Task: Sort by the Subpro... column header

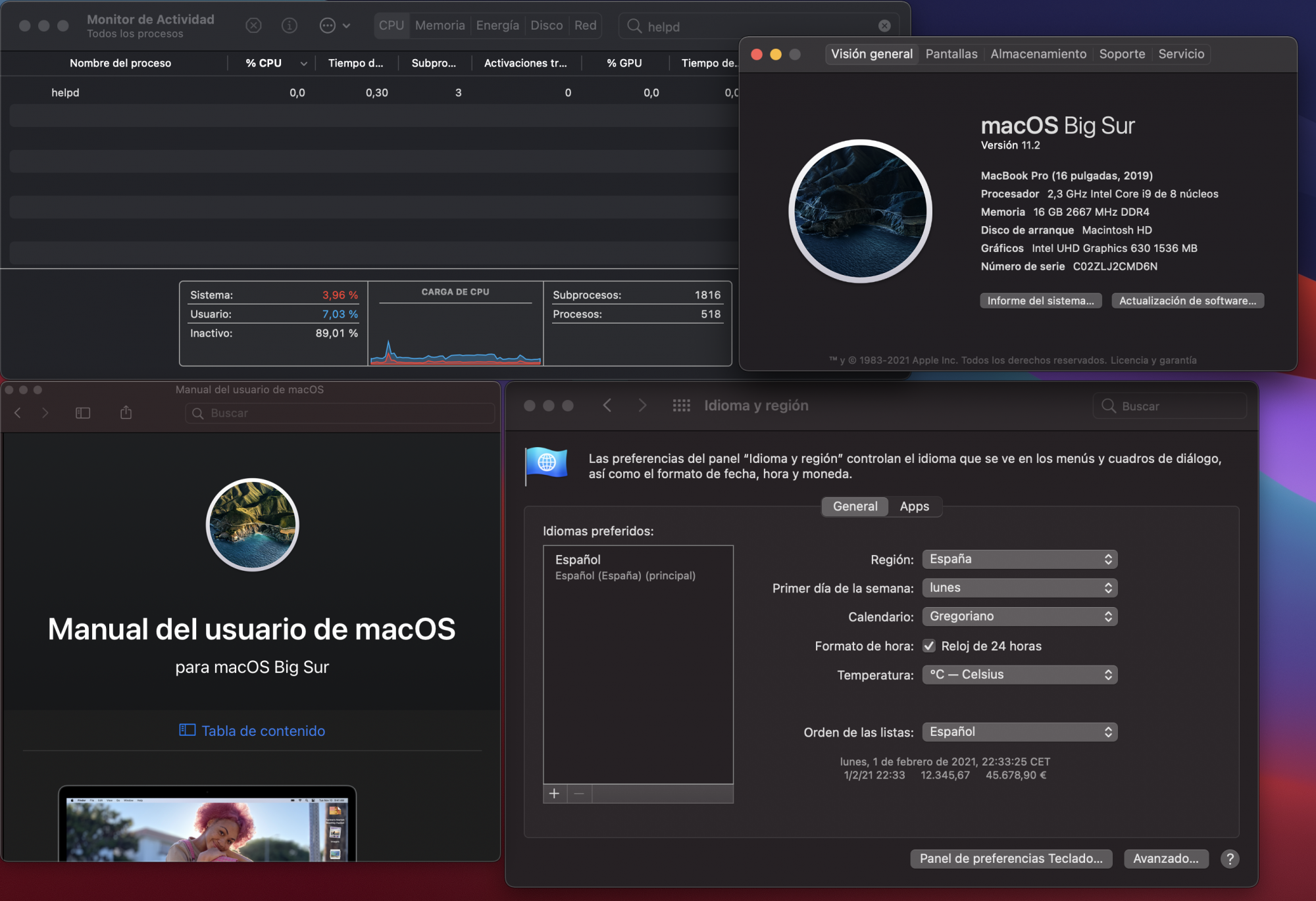Action: coord(434,63)
